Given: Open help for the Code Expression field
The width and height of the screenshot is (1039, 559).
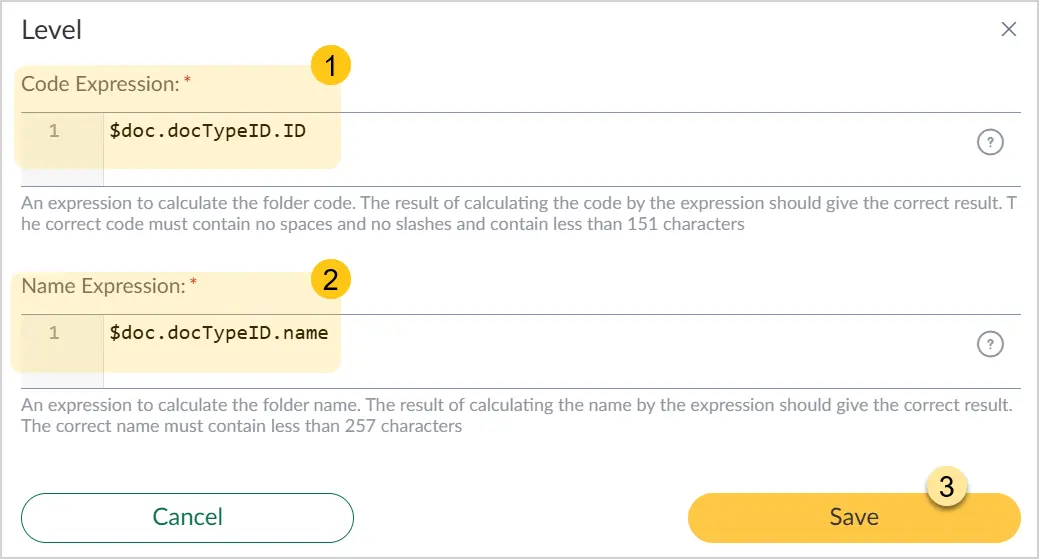Looking at the screenshot, I should pyautogui.click(x=990, y=142).
